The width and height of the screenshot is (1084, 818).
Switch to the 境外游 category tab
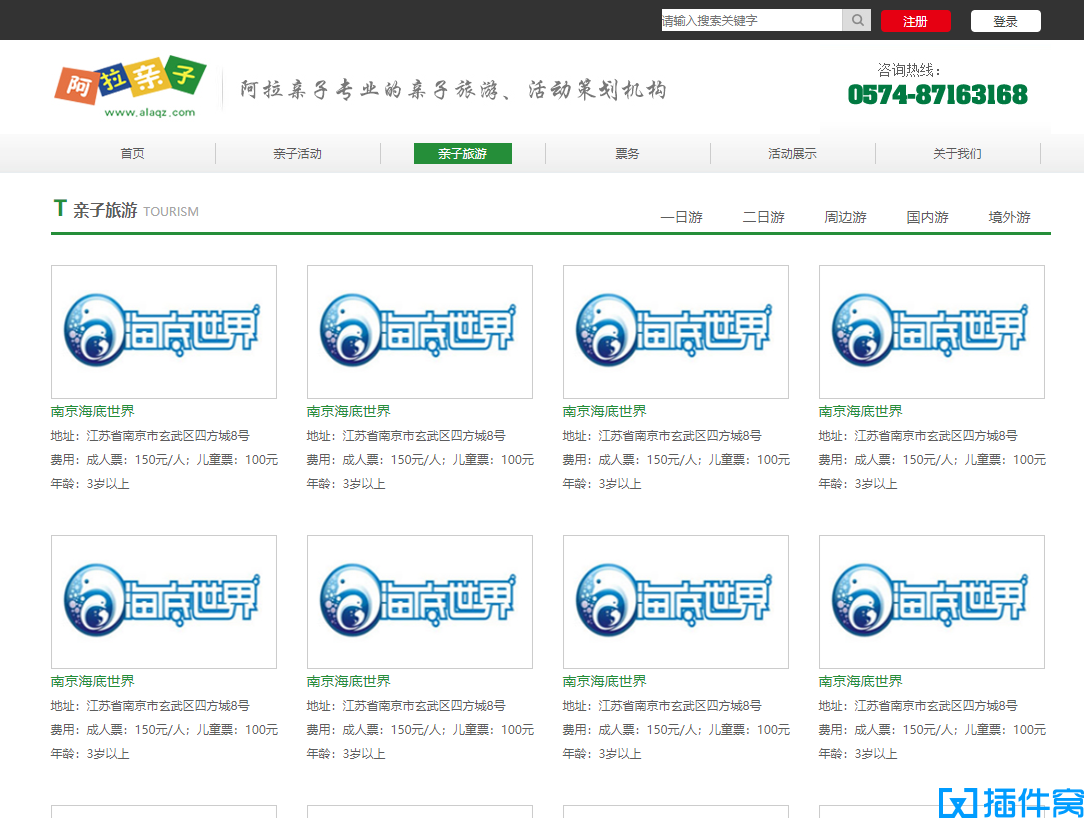click(1010, 217)
